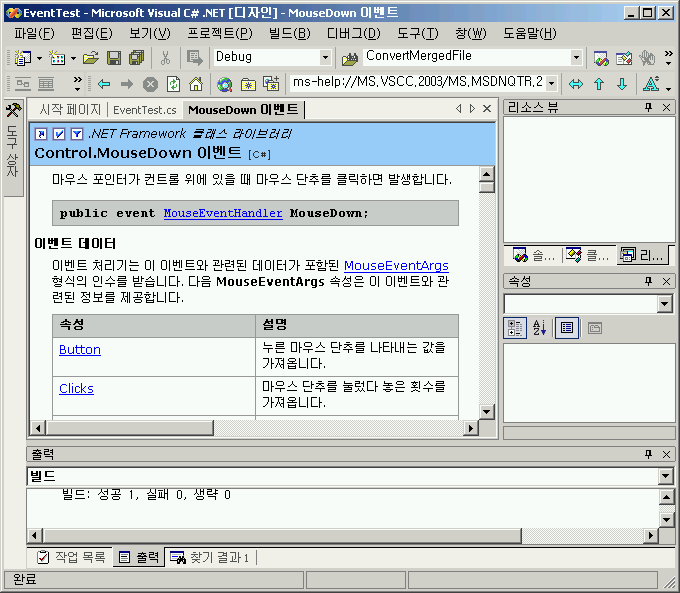
Task: Click the Search web globe icon
Action: coord(225,84)
